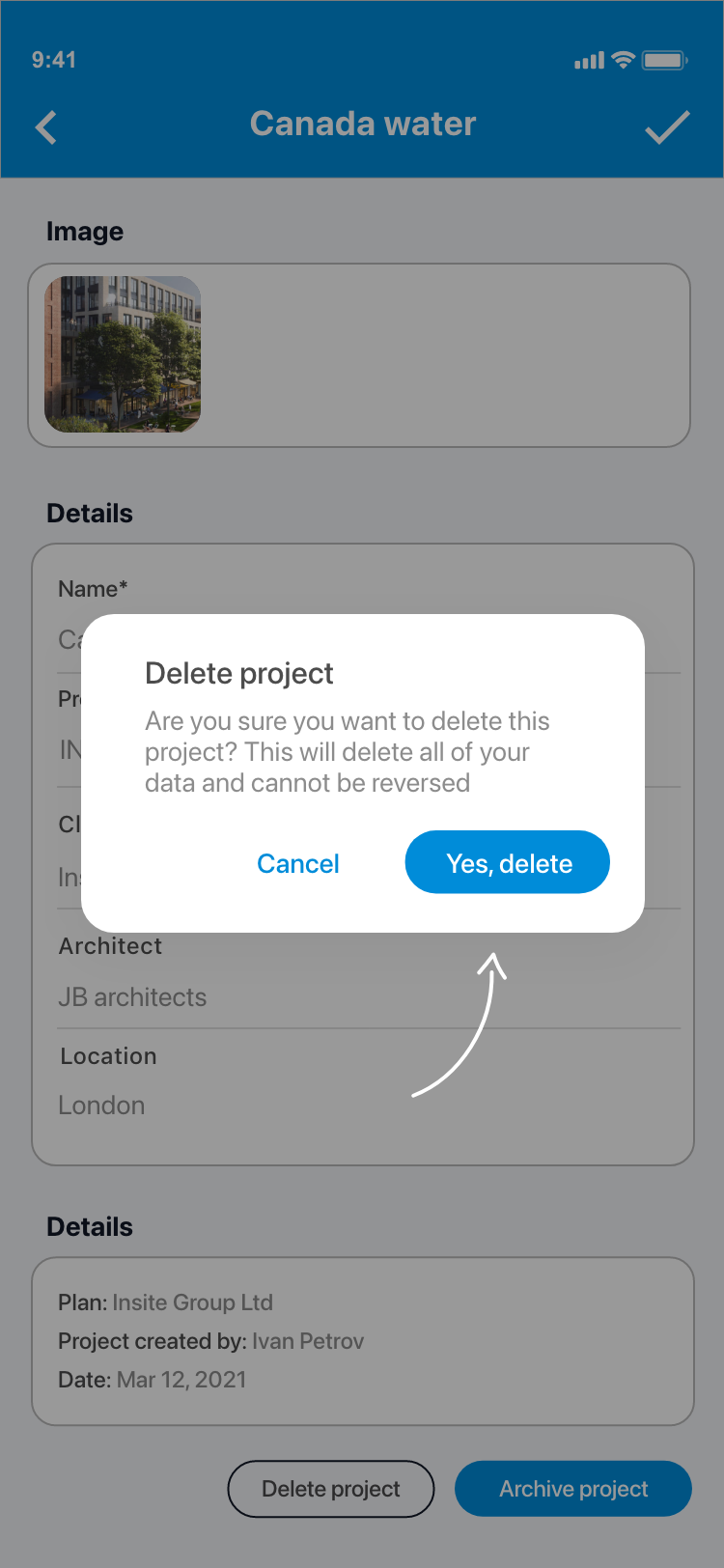
Task: Tap the Archive project button
Action: 573,1489
